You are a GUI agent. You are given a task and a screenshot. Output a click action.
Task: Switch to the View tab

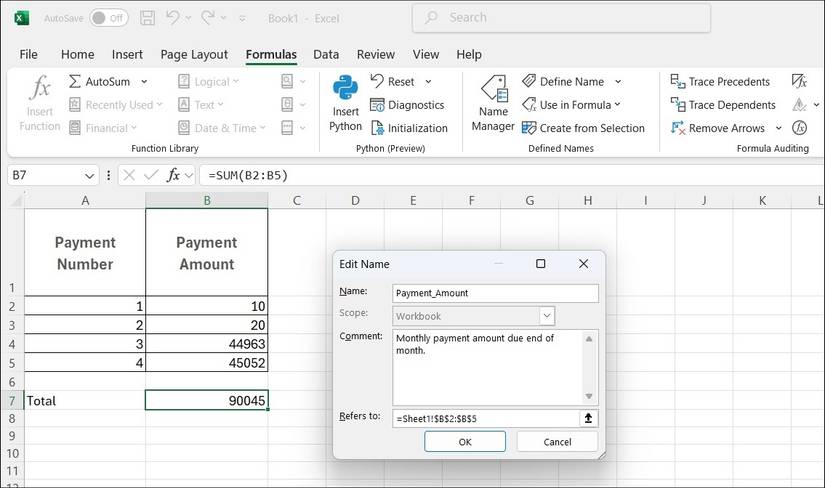(426, 54)
